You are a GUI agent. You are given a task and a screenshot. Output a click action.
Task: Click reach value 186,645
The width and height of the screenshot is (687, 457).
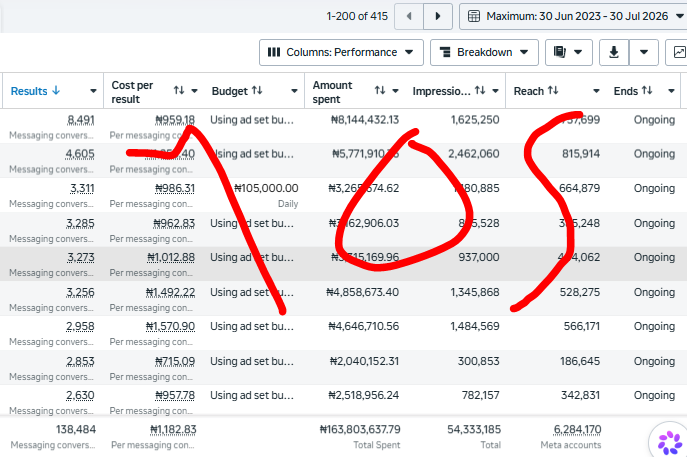[x=580, y=361]
